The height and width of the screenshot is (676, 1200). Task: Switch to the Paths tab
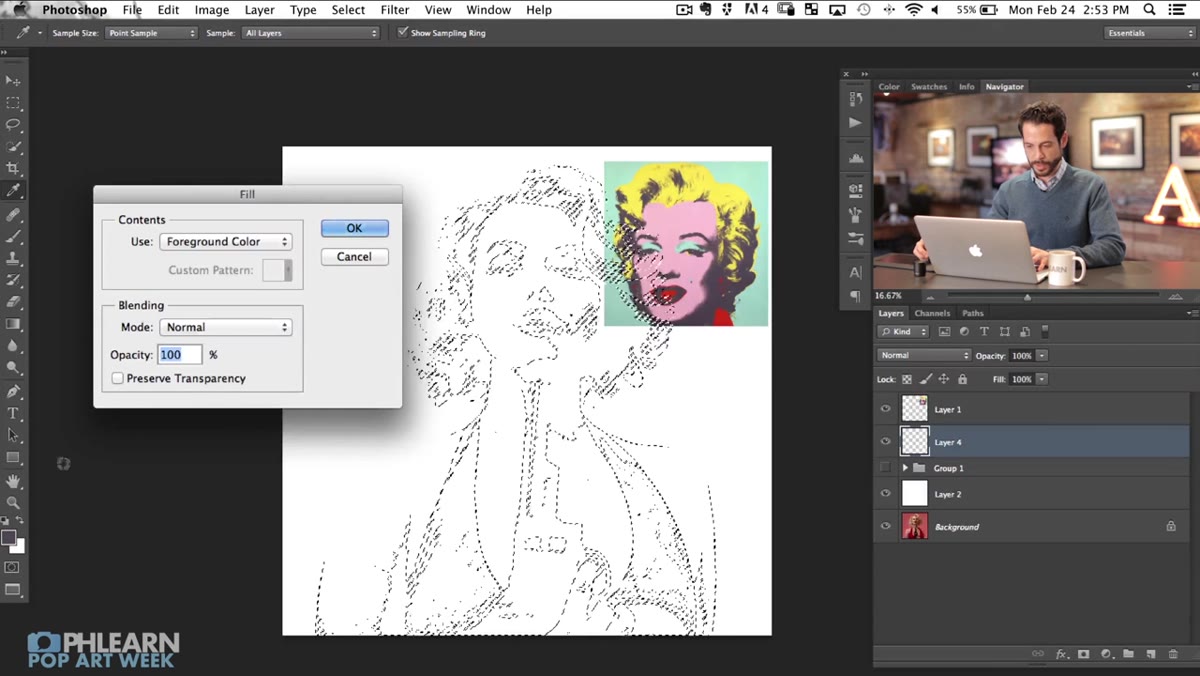973,313
